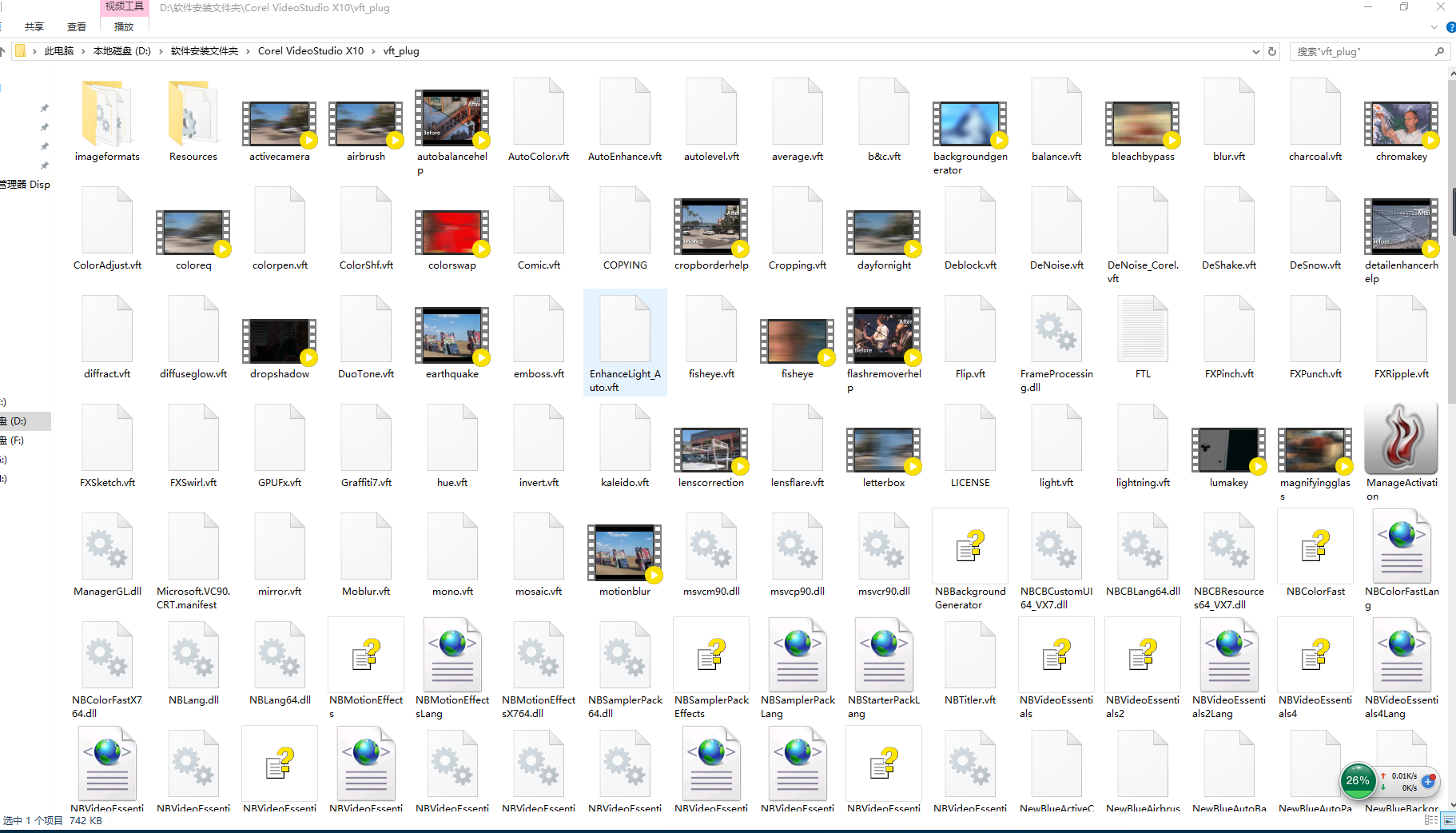Select the FTL text file

pyautogui.click(x=1143, y=337)
